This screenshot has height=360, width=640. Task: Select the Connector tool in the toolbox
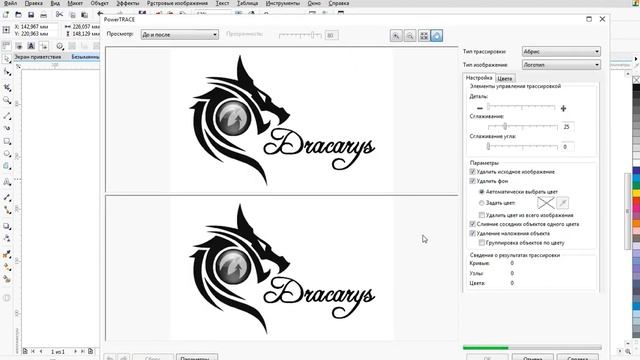pos(7,210)
